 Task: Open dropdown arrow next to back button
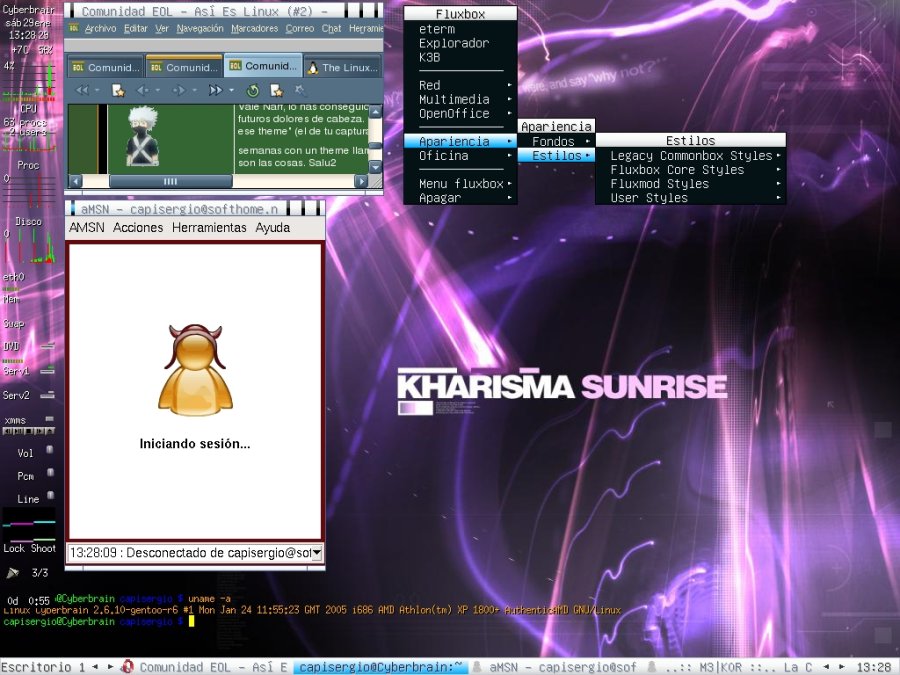click(x=157, y=90)
